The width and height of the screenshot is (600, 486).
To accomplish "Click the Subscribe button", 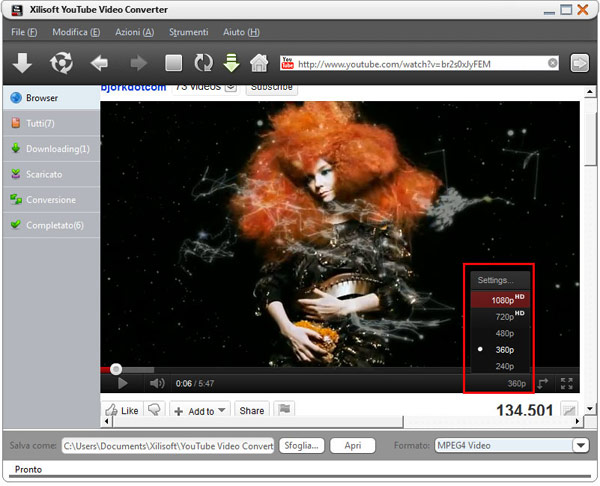I will coord(272,88).
